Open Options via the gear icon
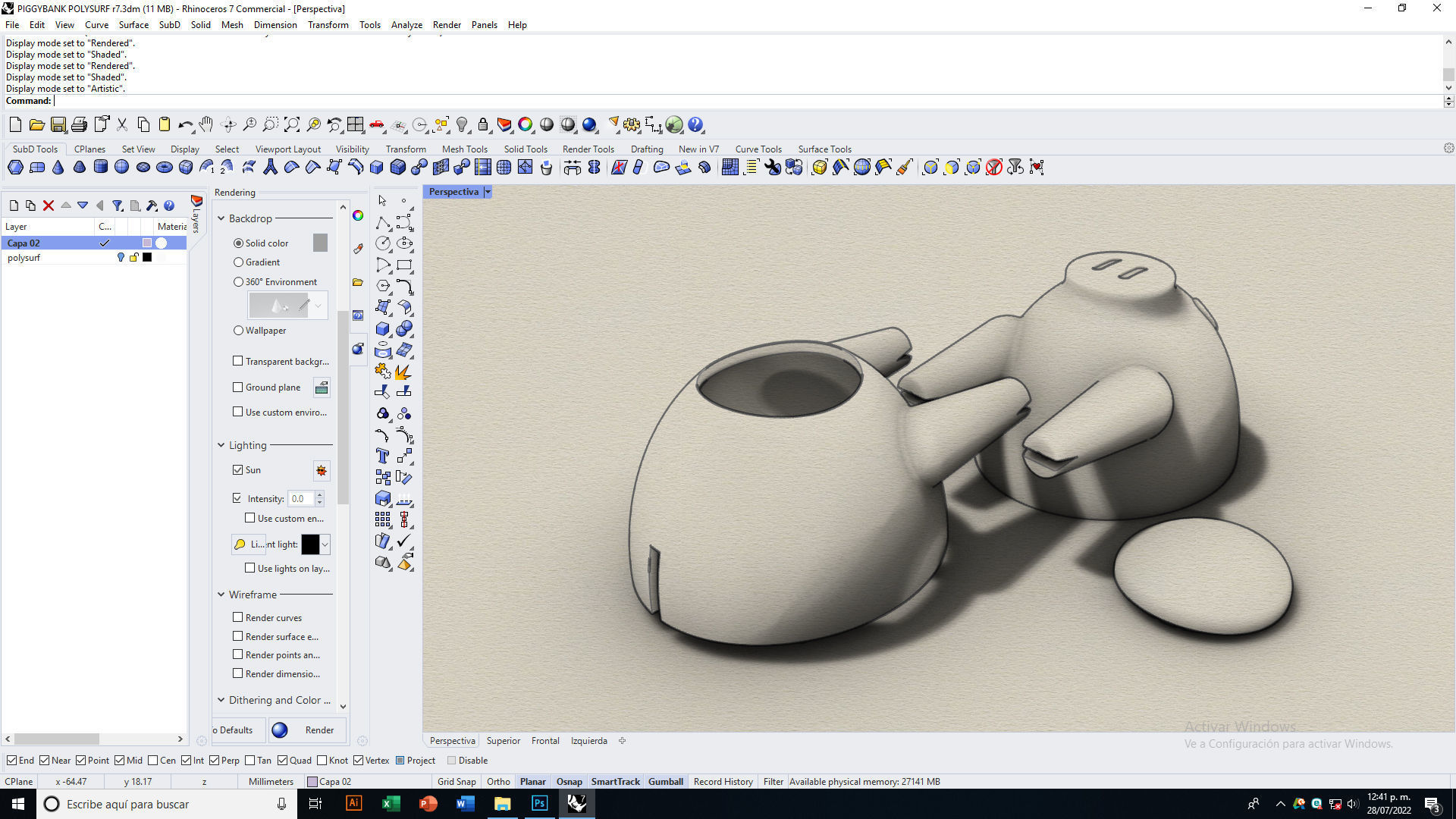Viewport: 1456px width, 819px height. click(x=632, y=125)
